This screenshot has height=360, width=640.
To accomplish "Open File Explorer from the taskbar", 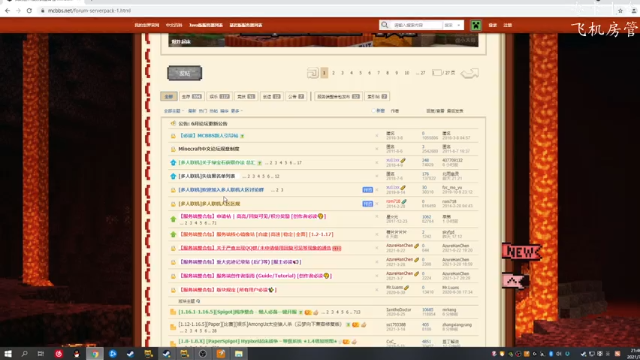I will click(239, 353).
